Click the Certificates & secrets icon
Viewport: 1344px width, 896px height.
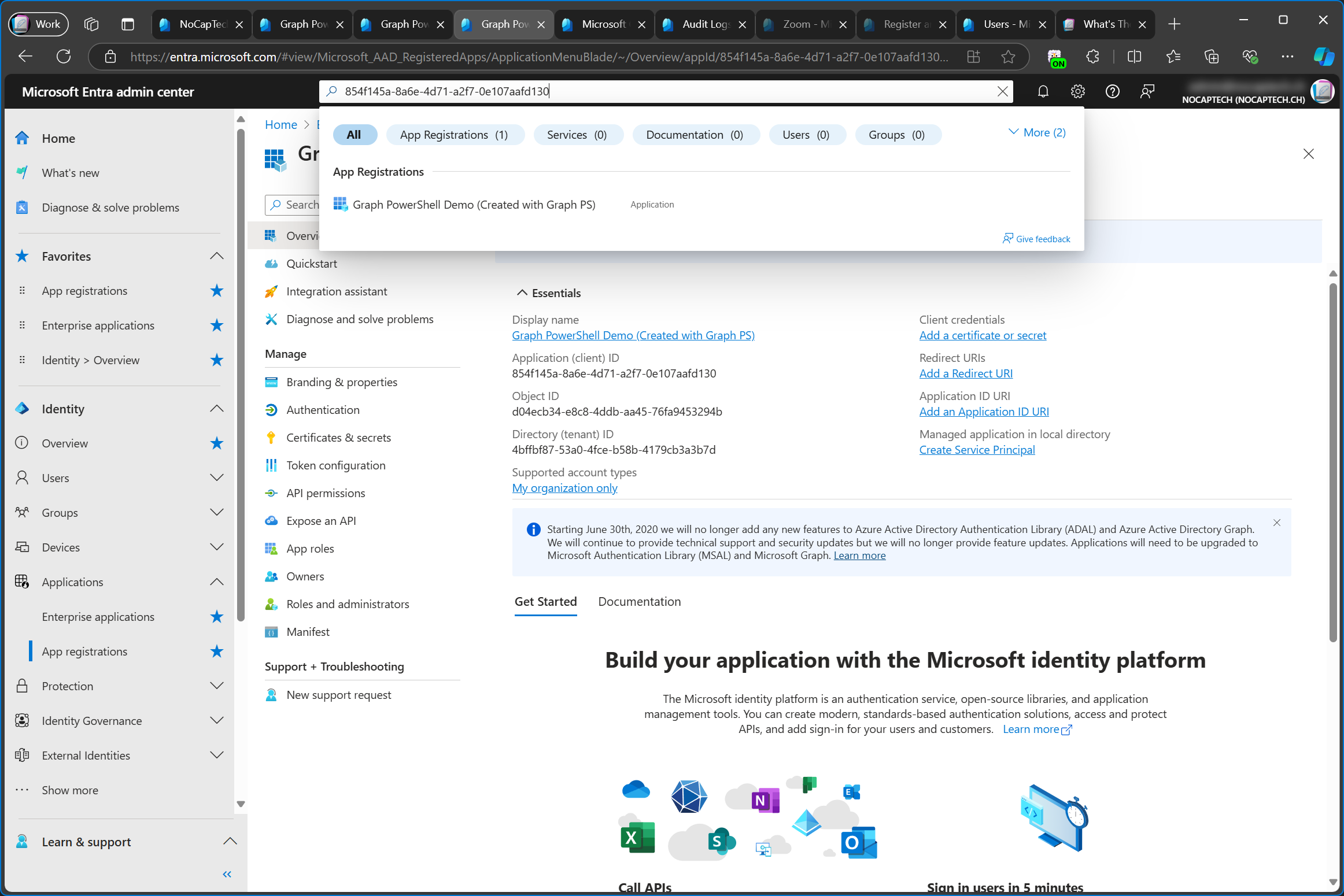(272, 437)
